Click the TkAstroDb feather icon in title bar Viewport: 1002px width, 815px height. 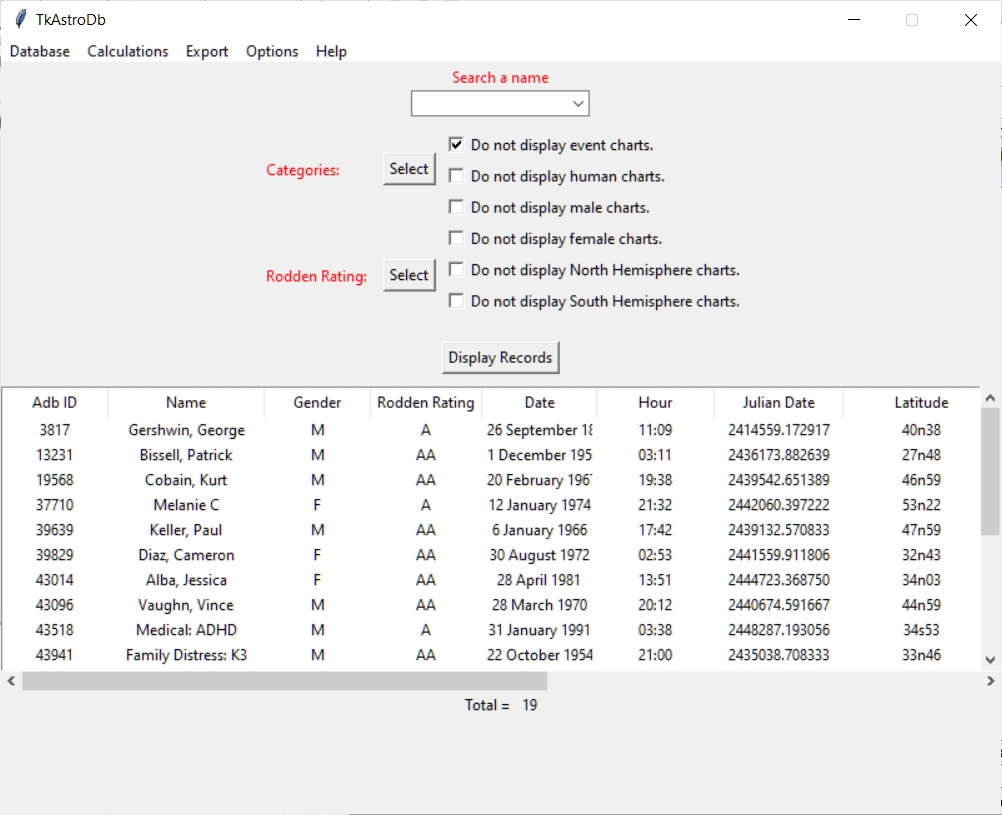coord(20,19)
